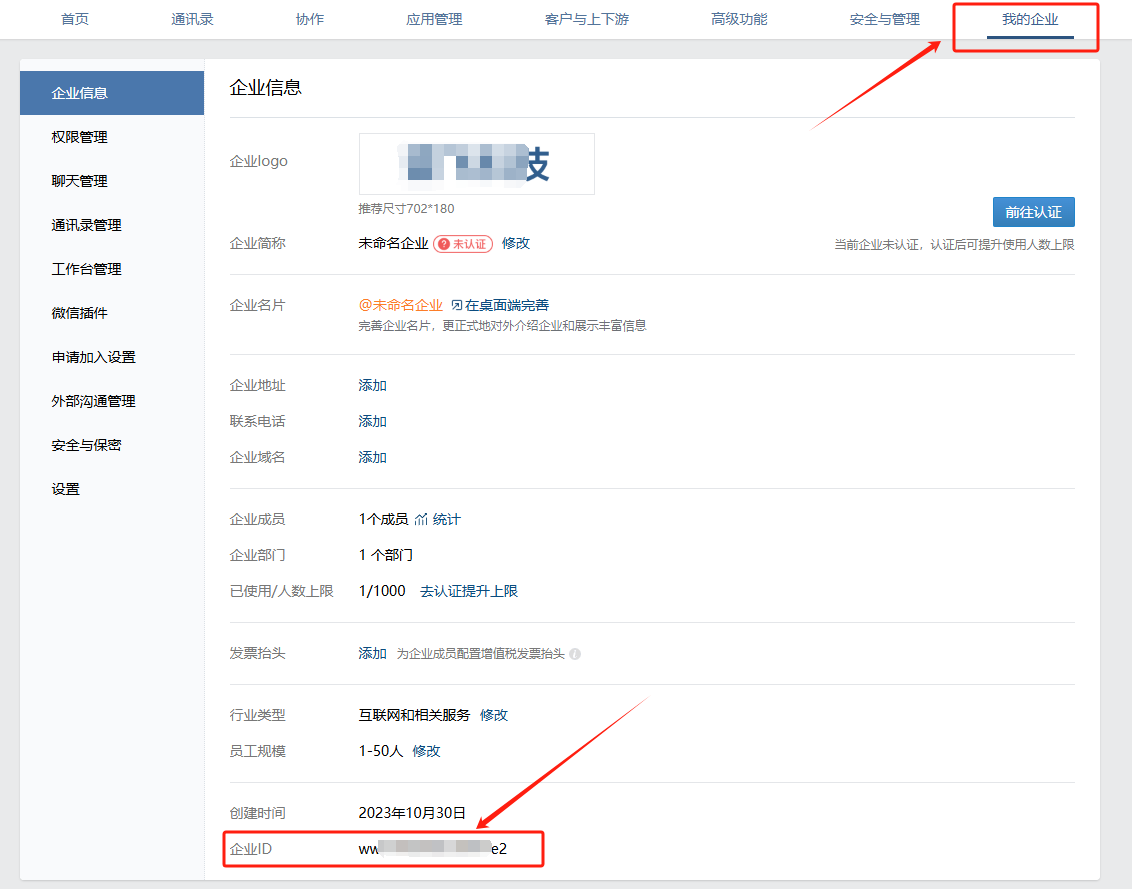1132x889 pixels.
Task: Click the enterprise logo image
Action: (x=476, y=164)
